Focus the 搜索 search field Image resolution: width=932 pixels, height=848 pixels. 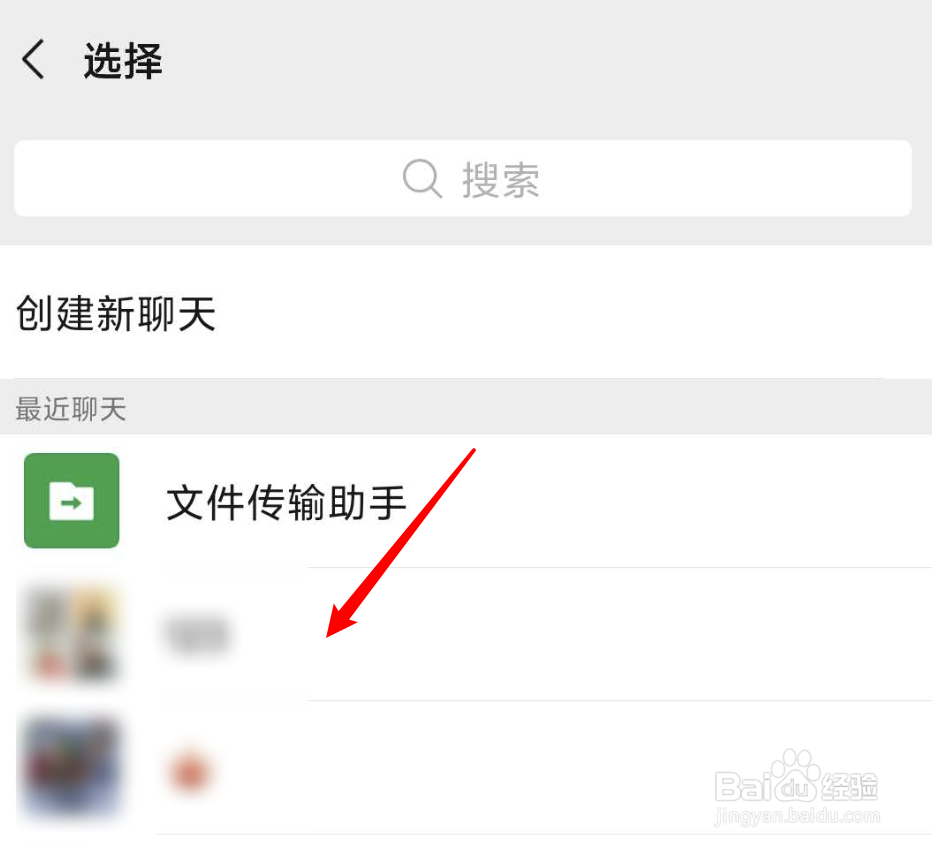pos(463,178)
